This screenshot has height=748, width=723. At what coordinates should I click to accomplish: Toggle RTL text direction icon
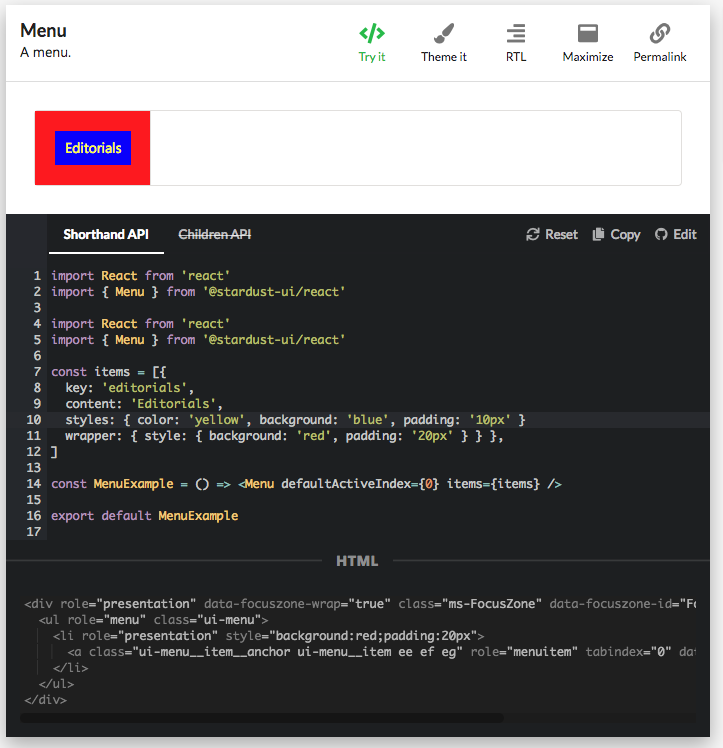(x=516, y=33)
